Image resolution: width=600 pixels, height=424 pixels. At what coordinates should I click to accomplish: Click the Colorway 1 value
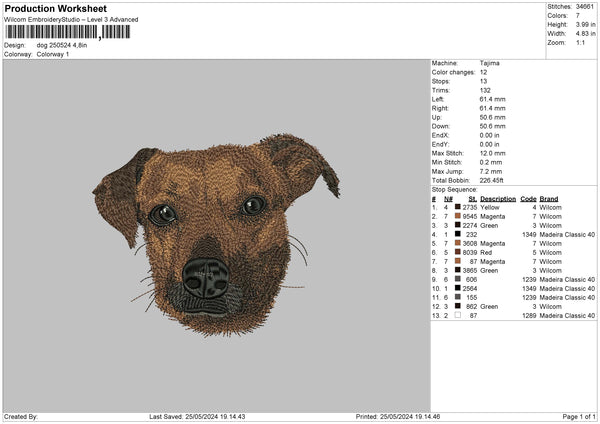53,54
